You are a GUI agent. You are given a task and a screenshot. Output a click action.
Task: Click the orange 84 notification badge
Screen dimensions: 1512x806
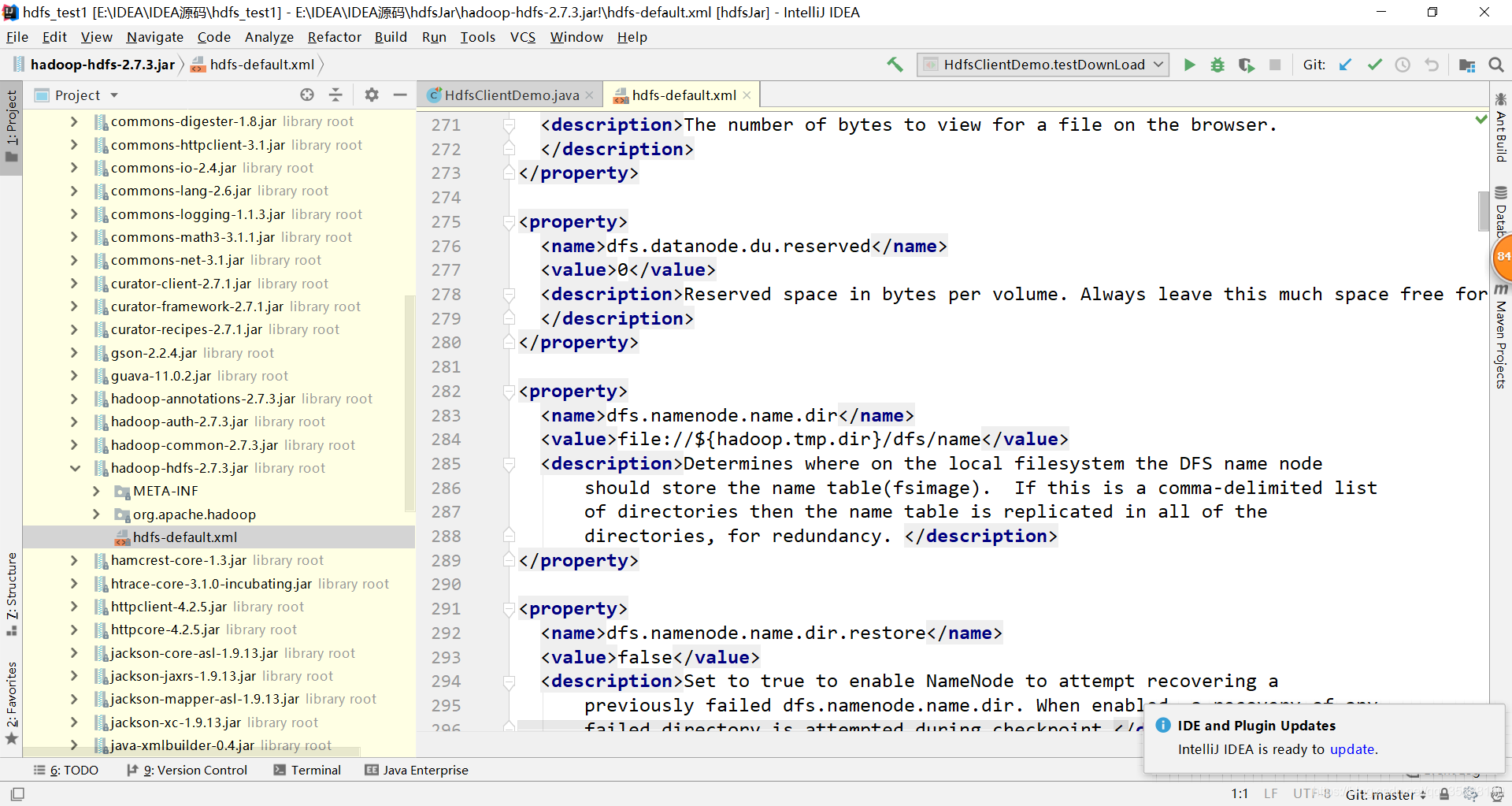pos(1503,257)
